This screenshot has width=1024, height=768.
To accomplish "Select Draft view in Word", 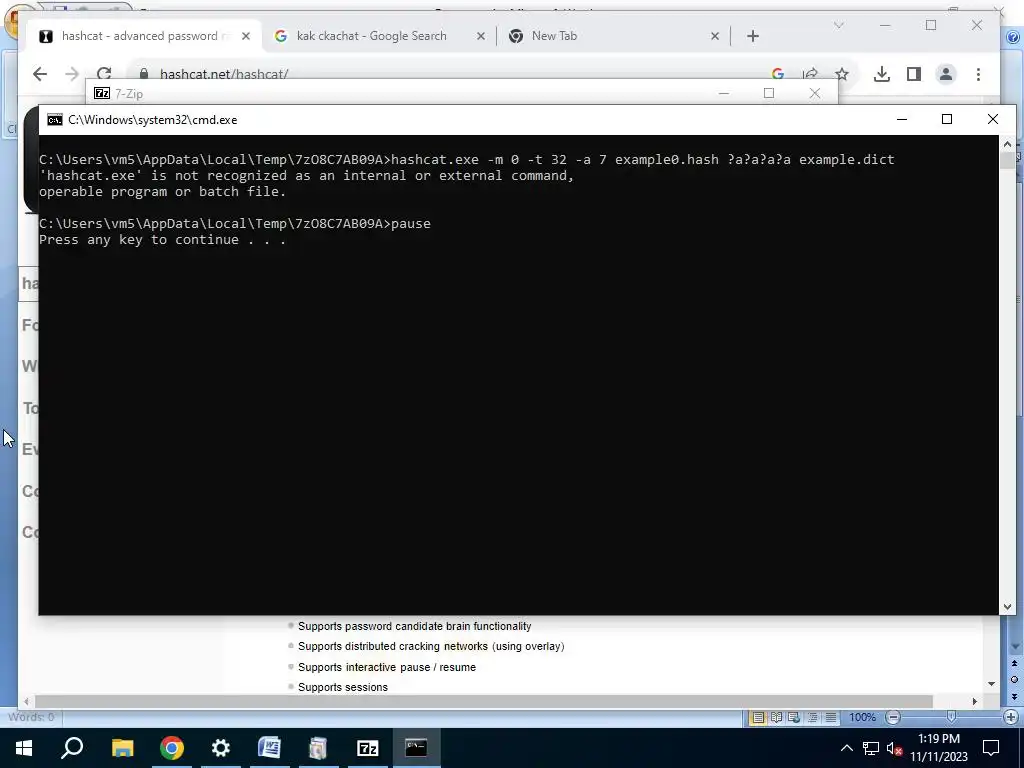I will (831, 717).
